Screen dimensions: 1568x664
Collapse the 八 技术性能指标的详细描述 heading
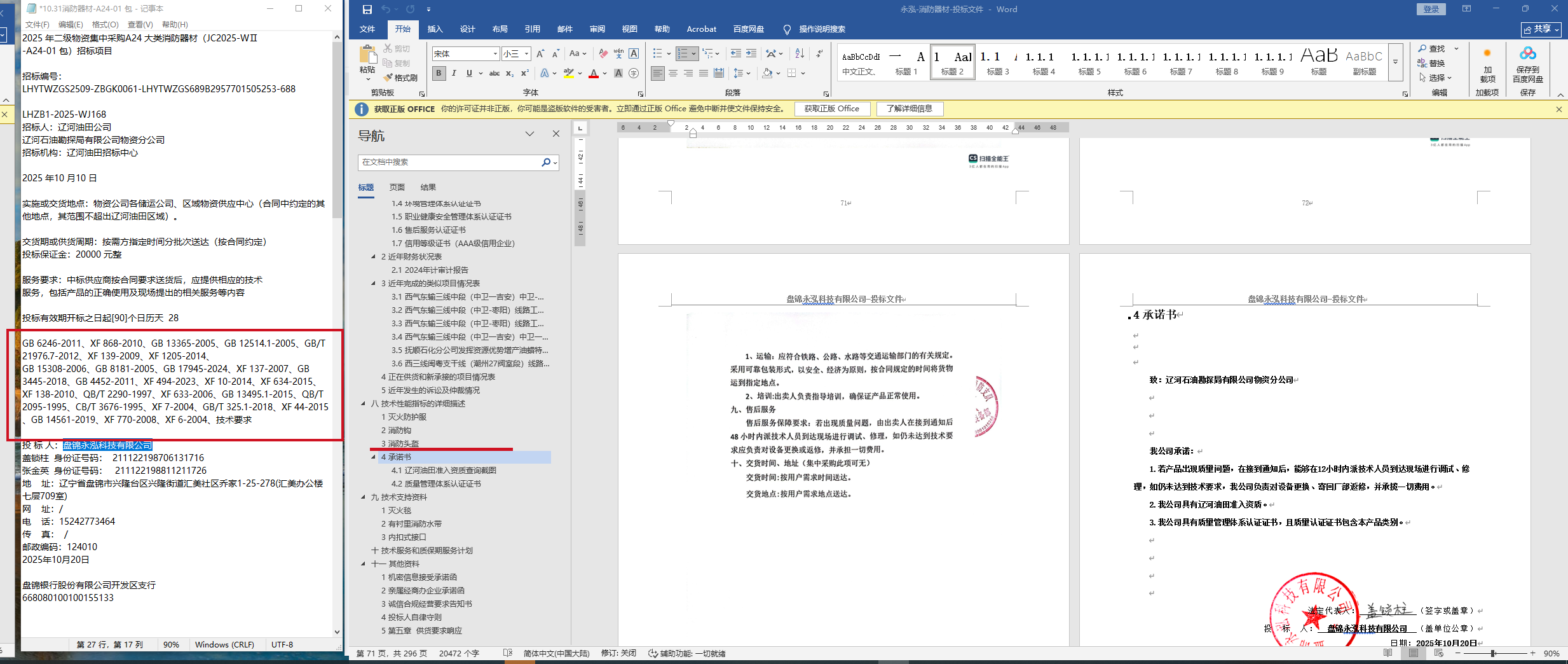point(364,404)
